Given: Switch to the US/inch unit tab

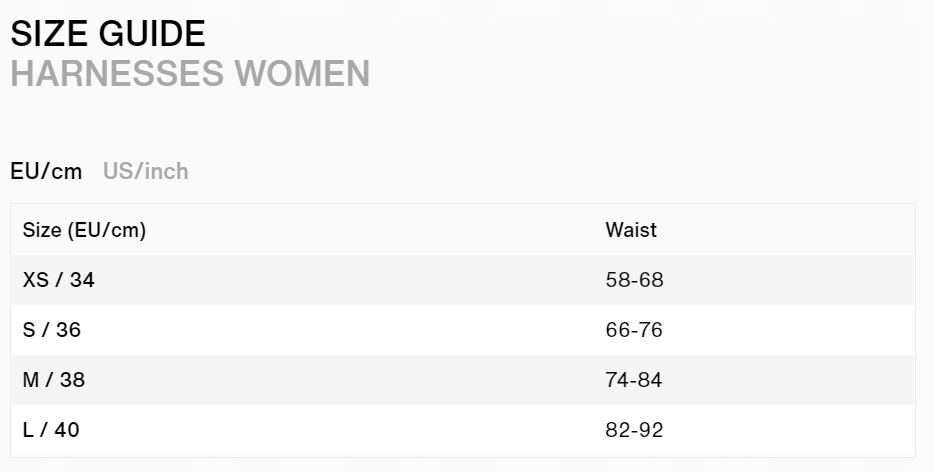Looking at the screenshot, I should tap(145, 171).
